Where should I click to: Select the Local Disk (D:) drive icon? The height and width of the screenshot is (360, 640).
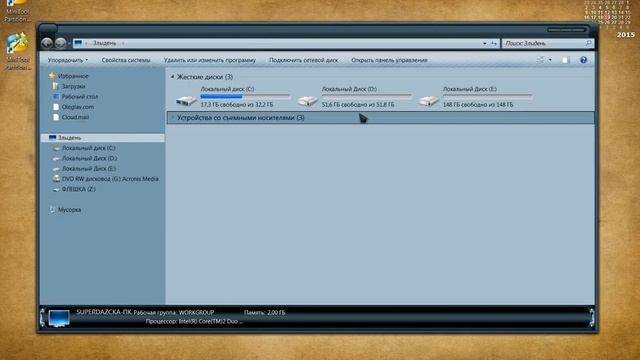[307, 100]
